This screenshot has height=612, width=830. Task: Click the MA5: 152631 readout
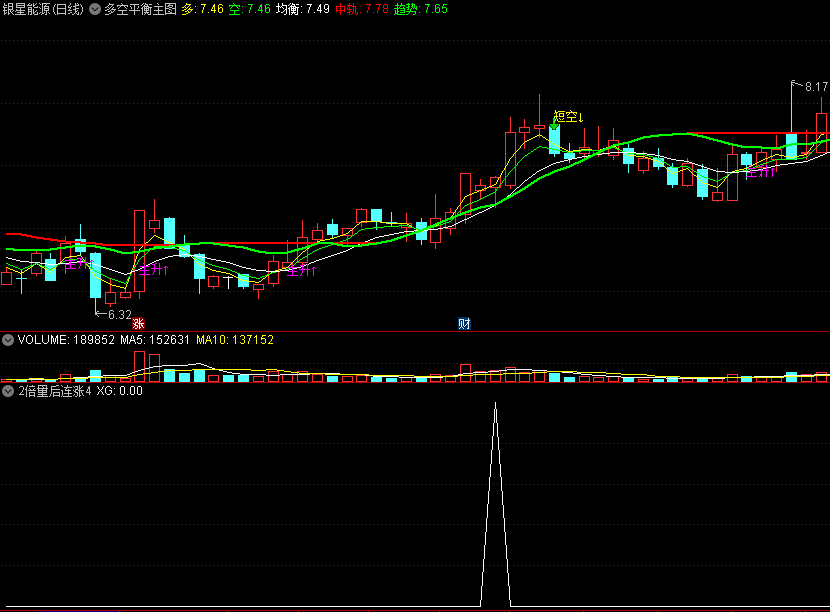[x=155, y=340]
